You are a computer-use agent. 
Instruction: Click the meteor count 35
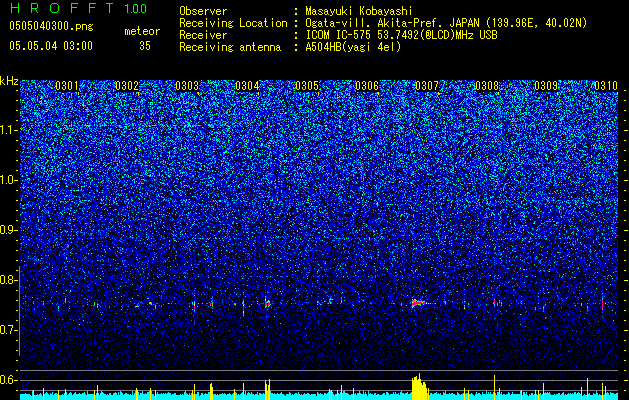click(x=145, y=46)
